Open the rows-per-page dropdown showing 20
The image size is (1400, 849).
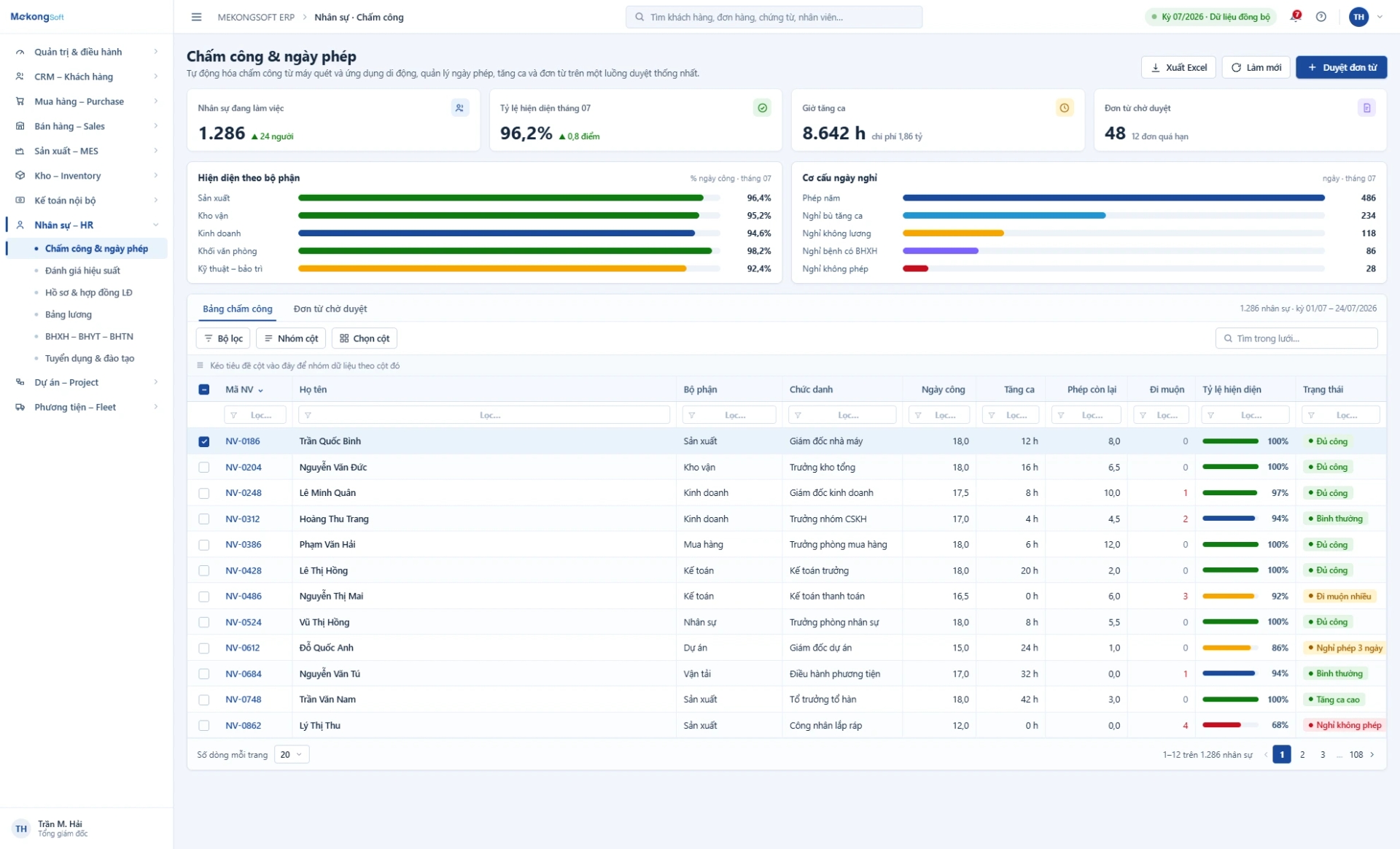(292, 754)
